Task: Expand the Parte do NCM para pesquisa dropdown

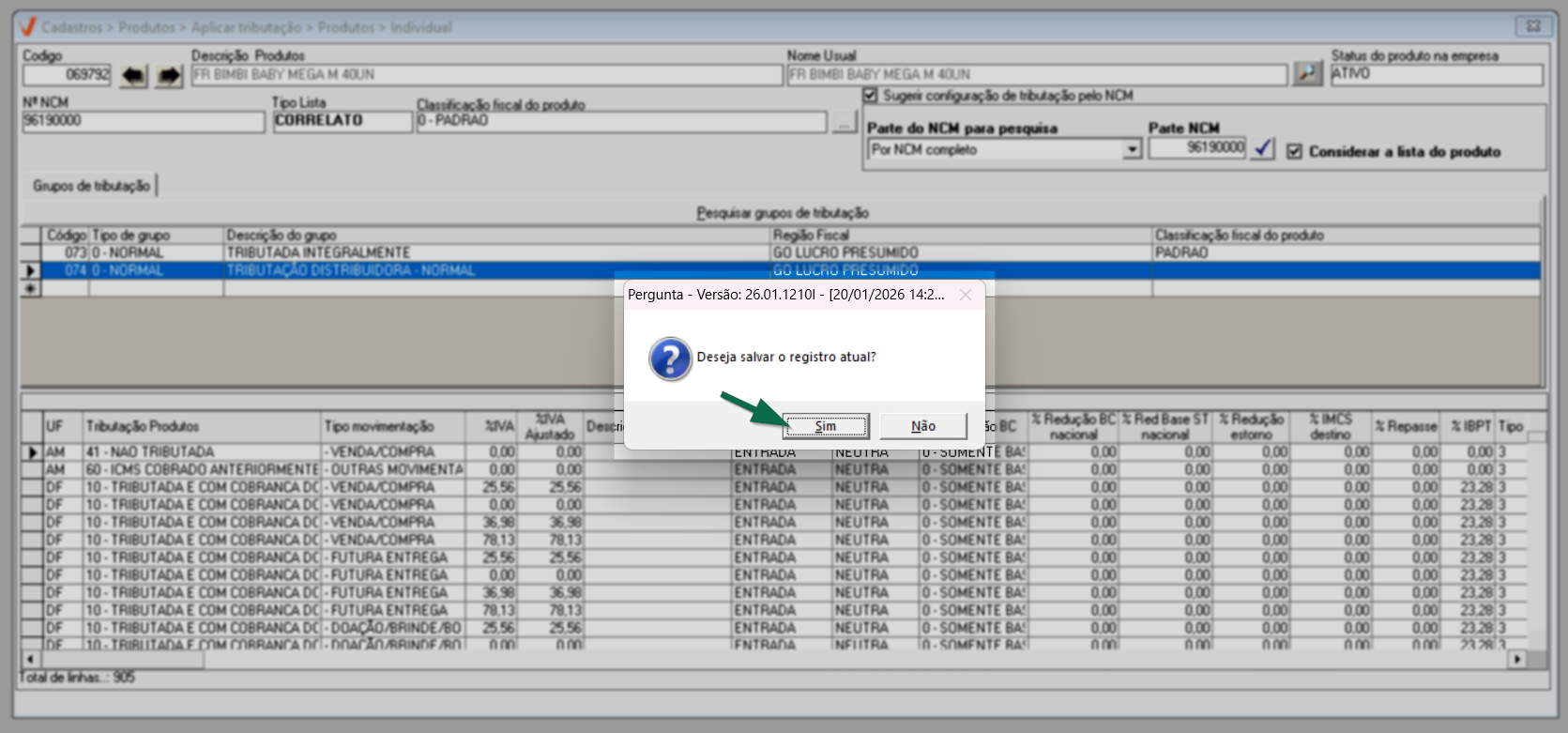Action: pos(1132,149)
